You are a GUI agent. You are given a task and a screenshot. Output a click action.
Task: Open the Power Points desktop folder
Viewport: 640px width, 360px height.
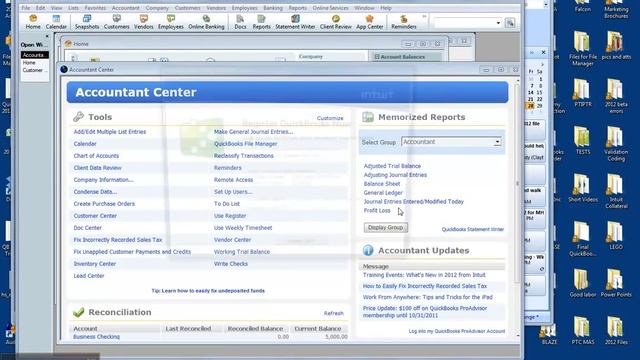[616, 283]
